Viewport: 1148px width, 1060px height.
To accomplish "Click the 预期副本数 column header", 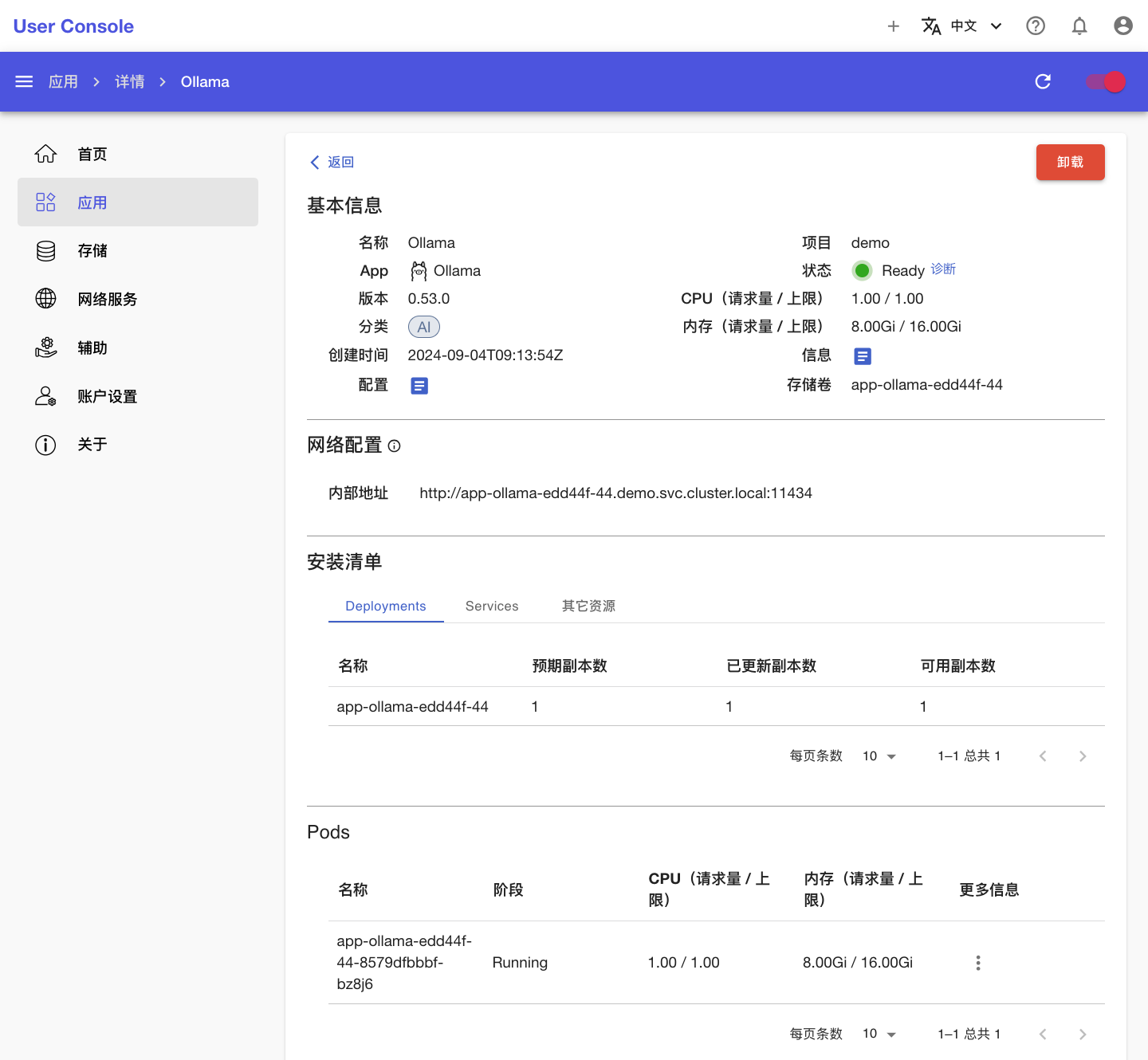I will click(x=569, y=666).
